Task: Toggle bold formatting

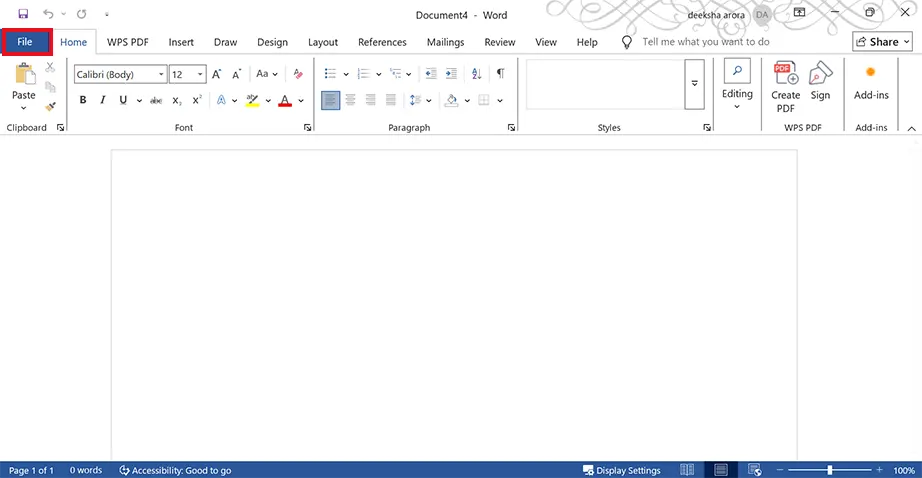Action: click(83, 100)
